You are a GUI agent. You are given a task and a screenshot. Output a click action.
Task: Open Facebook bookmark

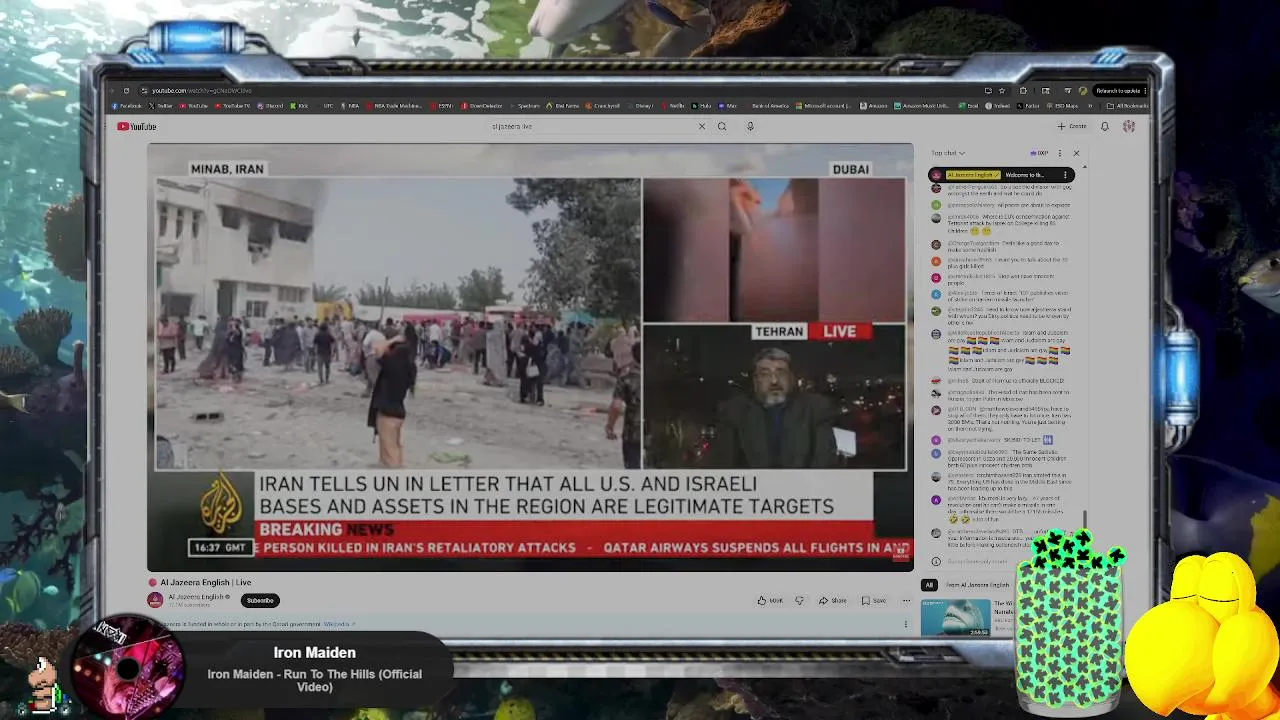[127, 106]
